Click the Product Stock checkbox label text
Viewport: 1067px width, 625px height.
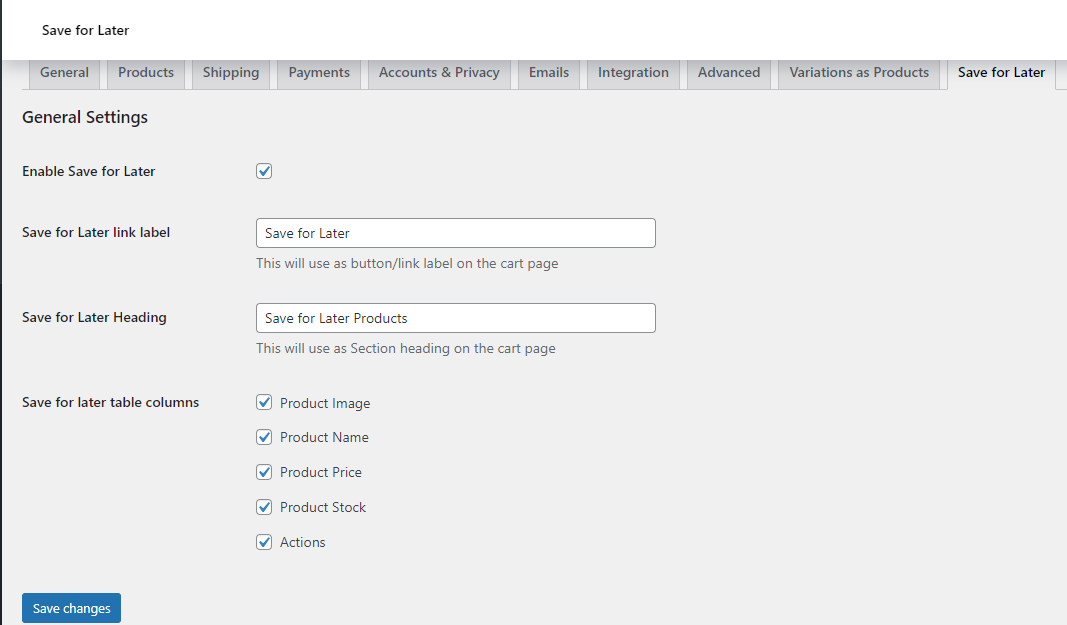pyautogui.click(x=323, y=507)
